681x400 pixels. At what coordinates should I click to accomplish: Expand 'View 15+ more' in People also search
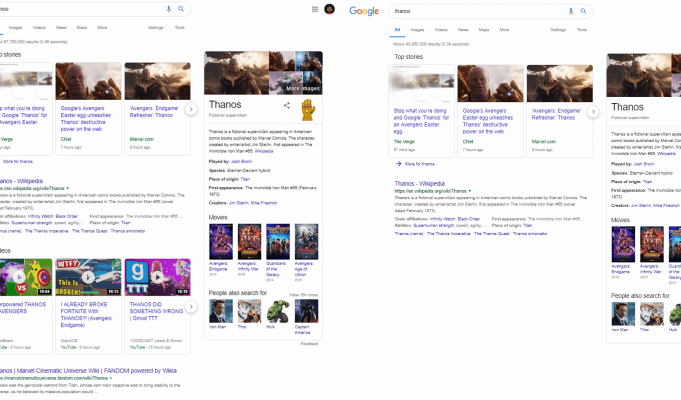tap(303, 295)
